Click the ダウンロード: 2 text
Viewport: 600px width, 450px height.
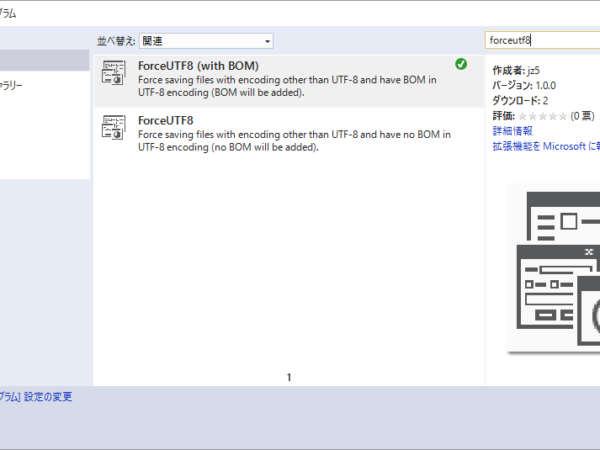[x=520, y=101]
